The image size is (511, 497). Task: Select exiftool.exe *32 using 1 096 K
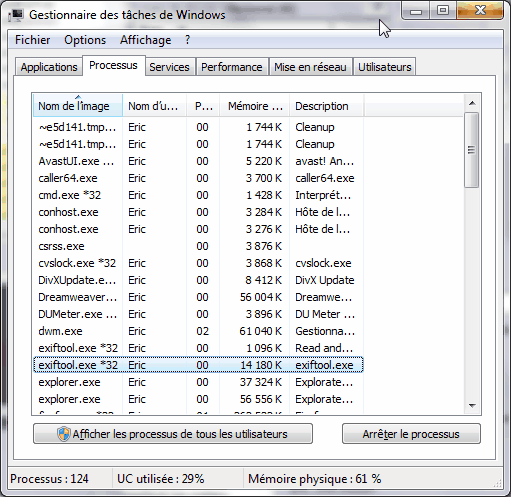[x=198, y=348]
